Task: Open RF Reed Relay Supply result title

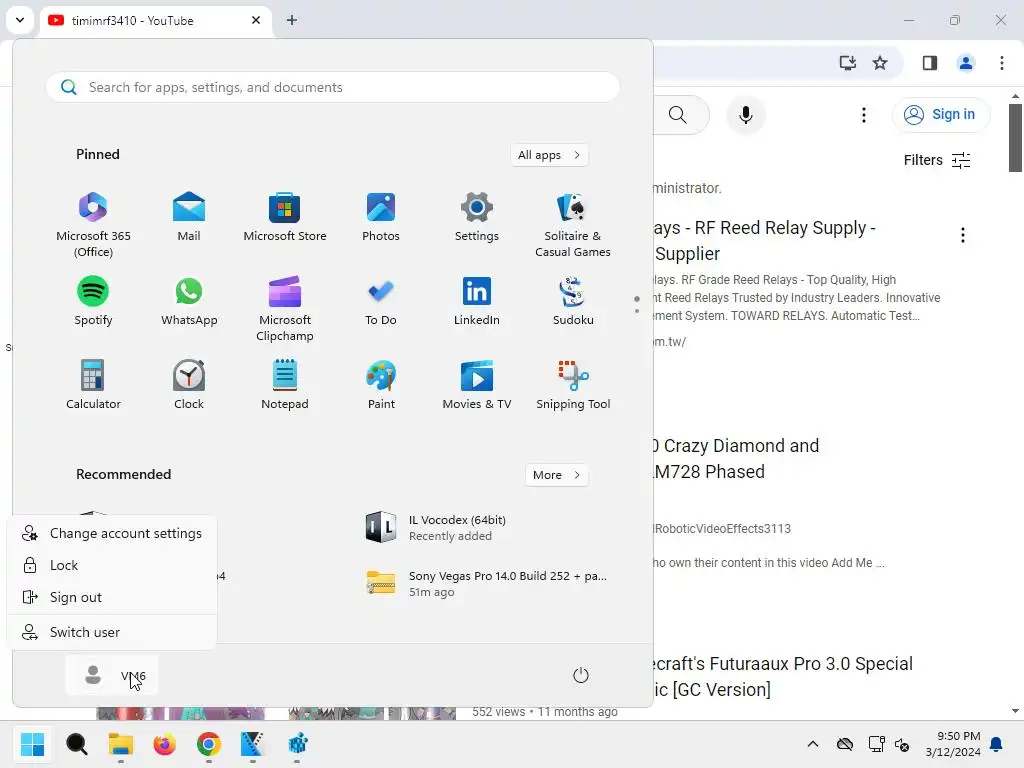Action: (764, 240)
